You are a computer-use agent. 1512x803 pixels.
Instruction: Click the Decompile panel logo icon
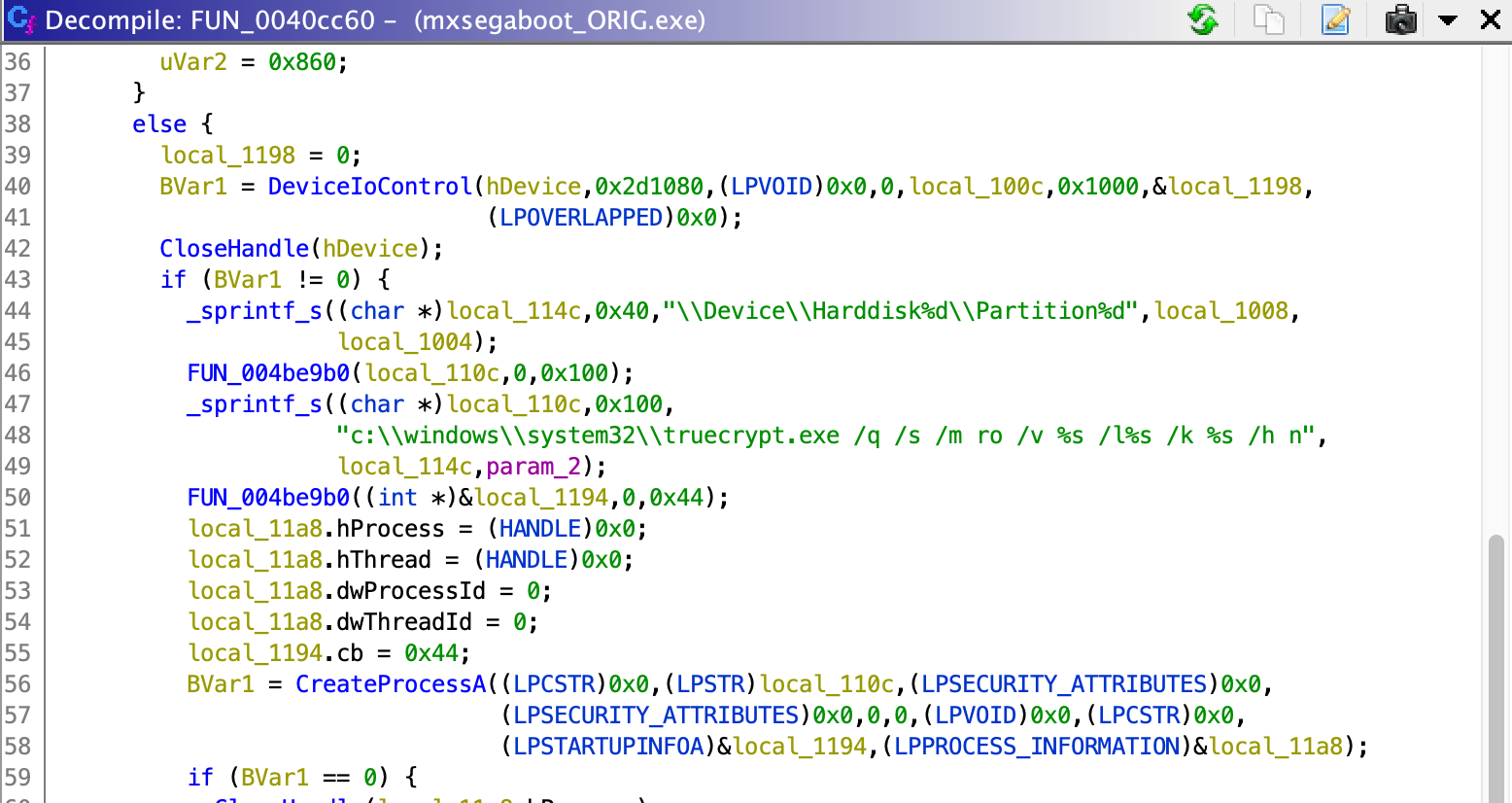tap(20, 19)
